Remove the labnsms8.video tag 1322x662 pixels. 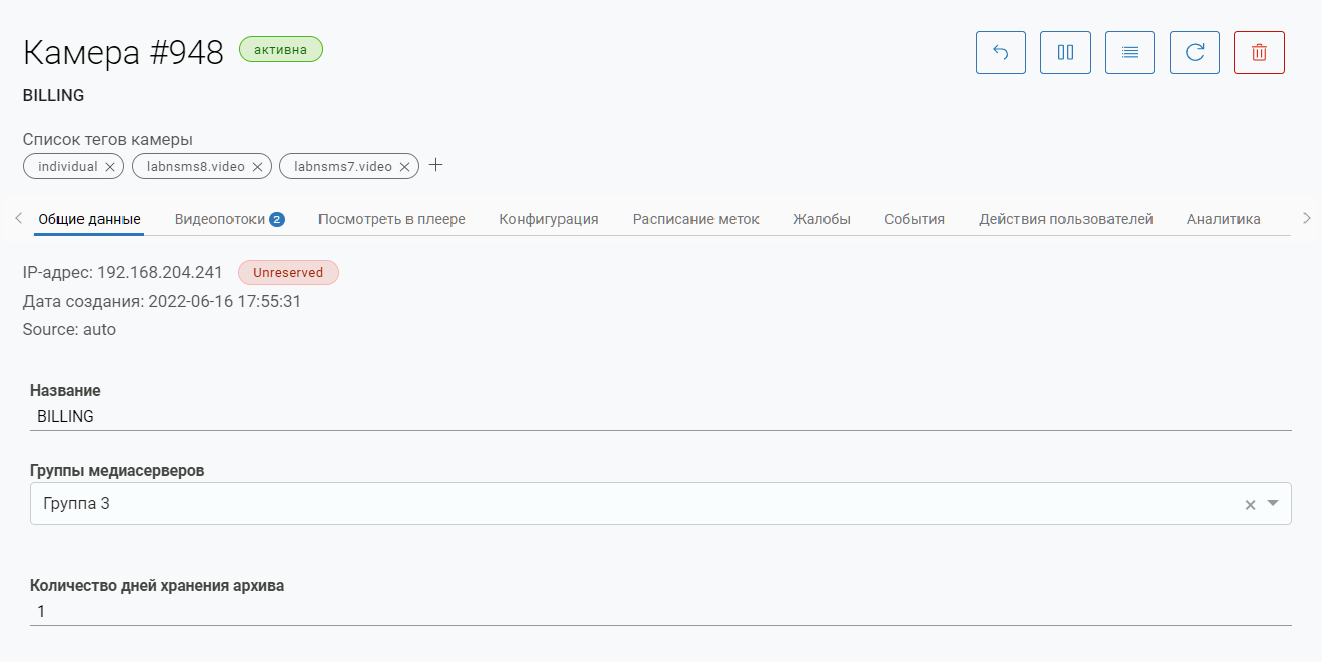(257, 167)
